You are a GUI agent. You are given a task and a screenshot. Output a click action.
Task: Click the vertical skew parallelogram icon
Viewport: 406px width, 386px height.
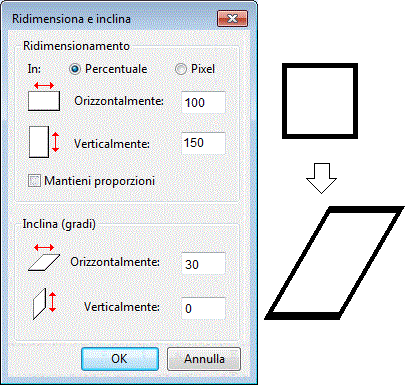(x=44, y=304)
